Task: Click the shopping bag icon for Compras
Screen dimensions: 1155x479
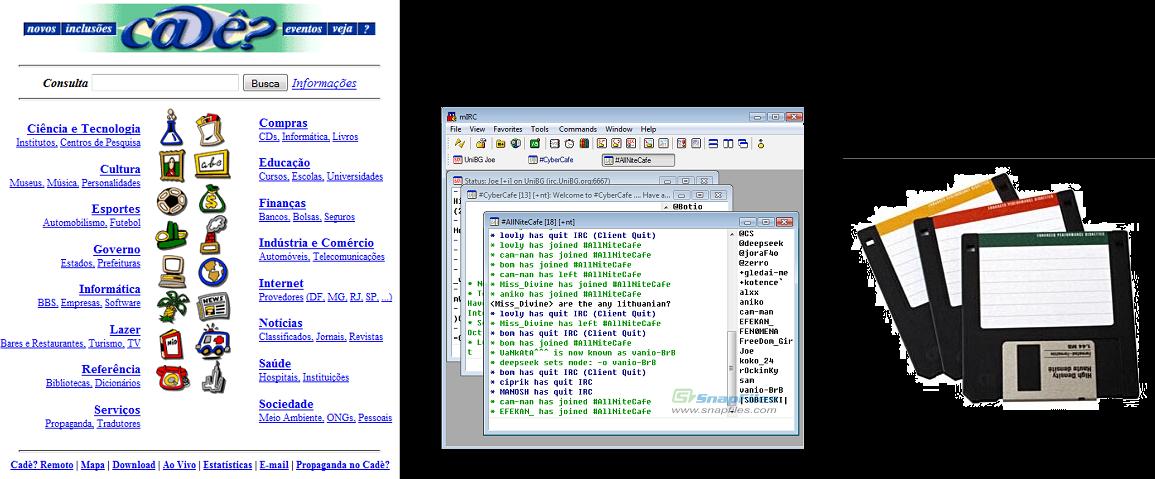Action: point(210,130)
